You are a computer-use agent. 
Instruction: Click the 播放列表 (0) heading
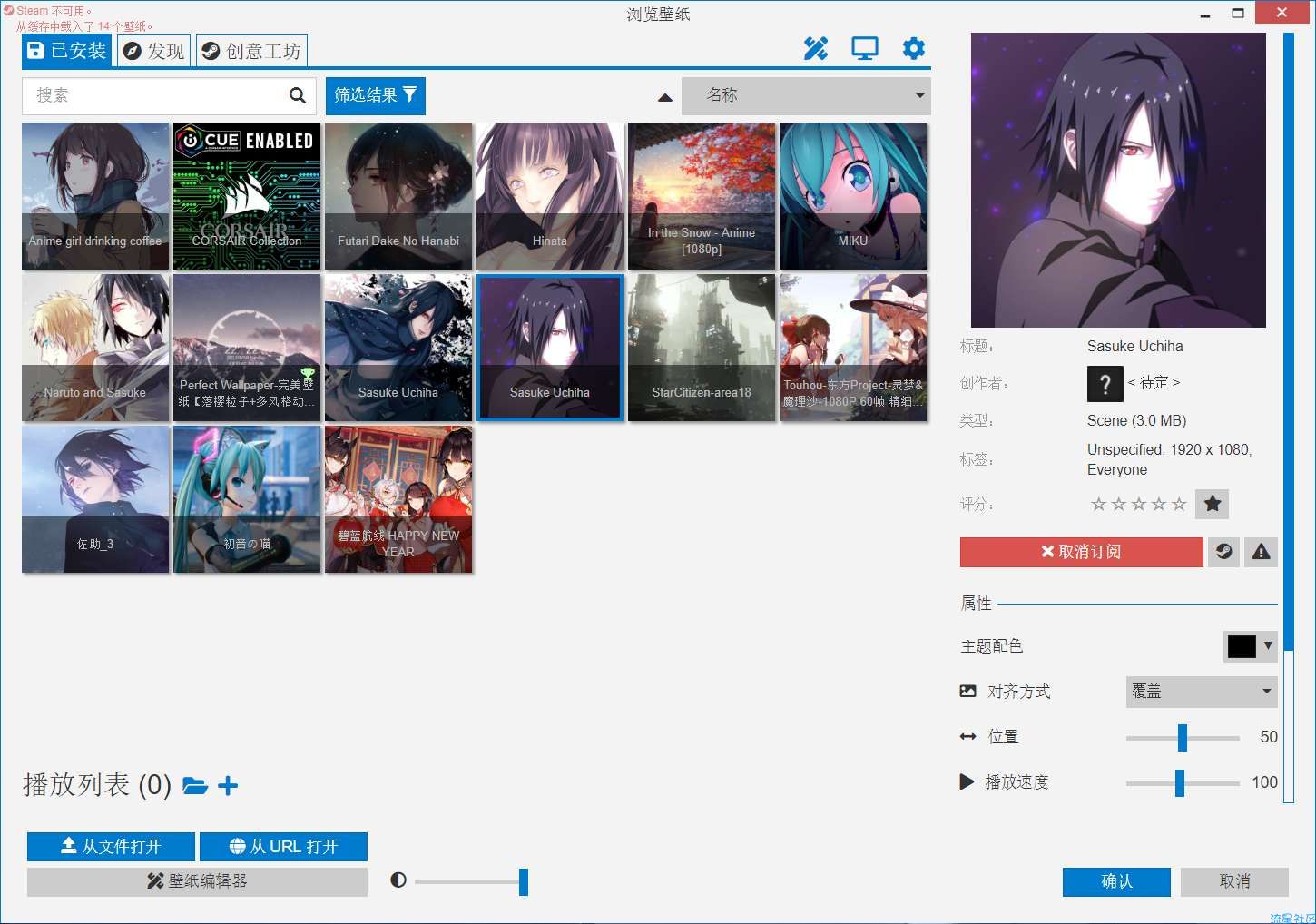(x=97, y=785)
